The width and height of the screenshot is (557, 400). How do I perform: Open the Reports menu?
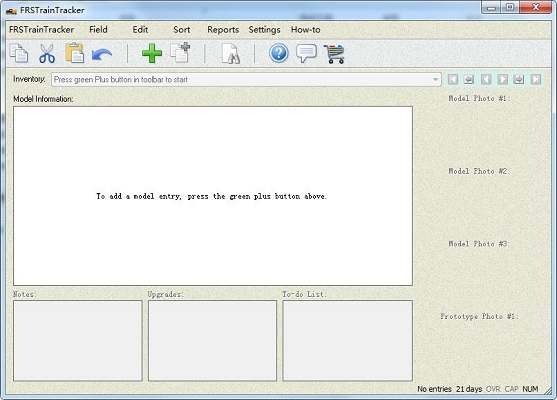[223, 30]
